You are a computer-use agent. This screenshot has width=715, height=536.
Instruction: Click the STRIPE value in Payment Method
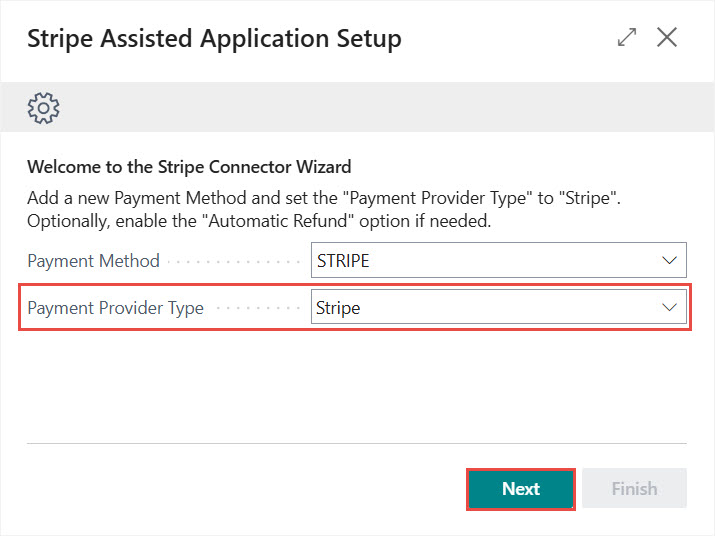coord(344,260)
